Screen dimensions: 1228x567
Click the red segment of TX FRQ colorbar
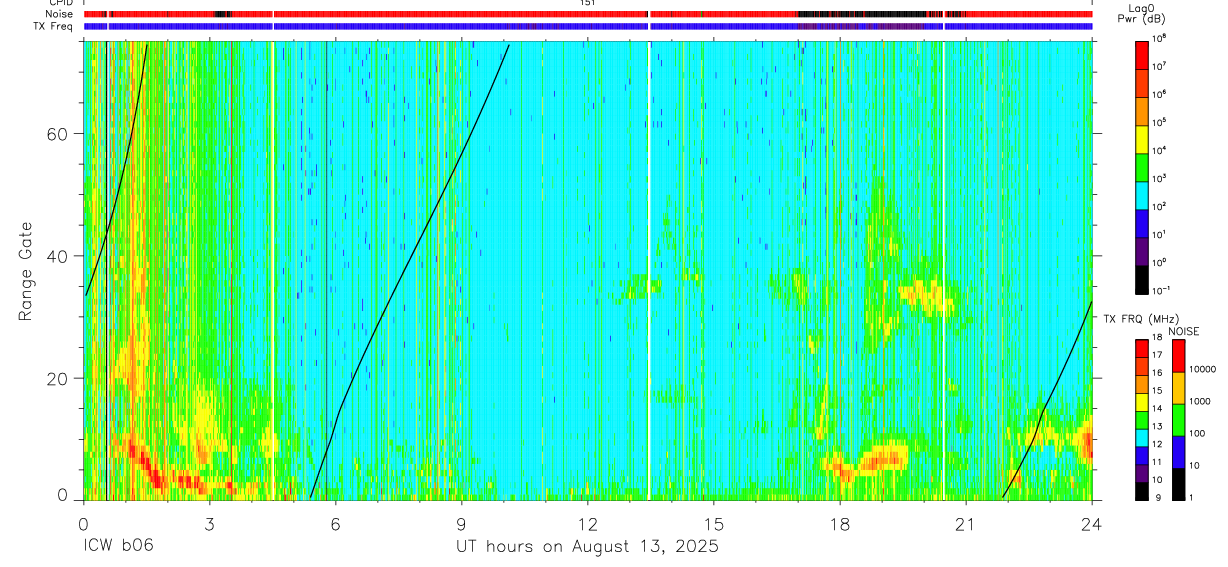pos(1142,349)
